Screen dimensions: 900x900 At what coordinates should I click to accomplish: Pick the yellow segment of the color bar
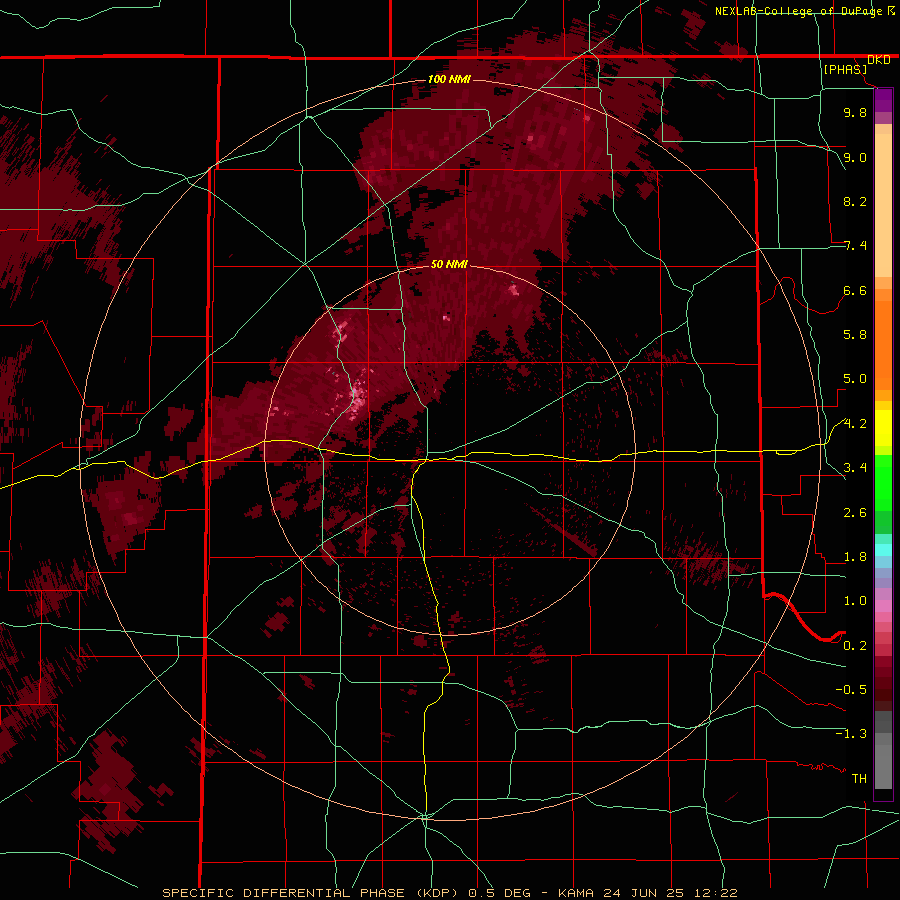click(x=883, y=428)
